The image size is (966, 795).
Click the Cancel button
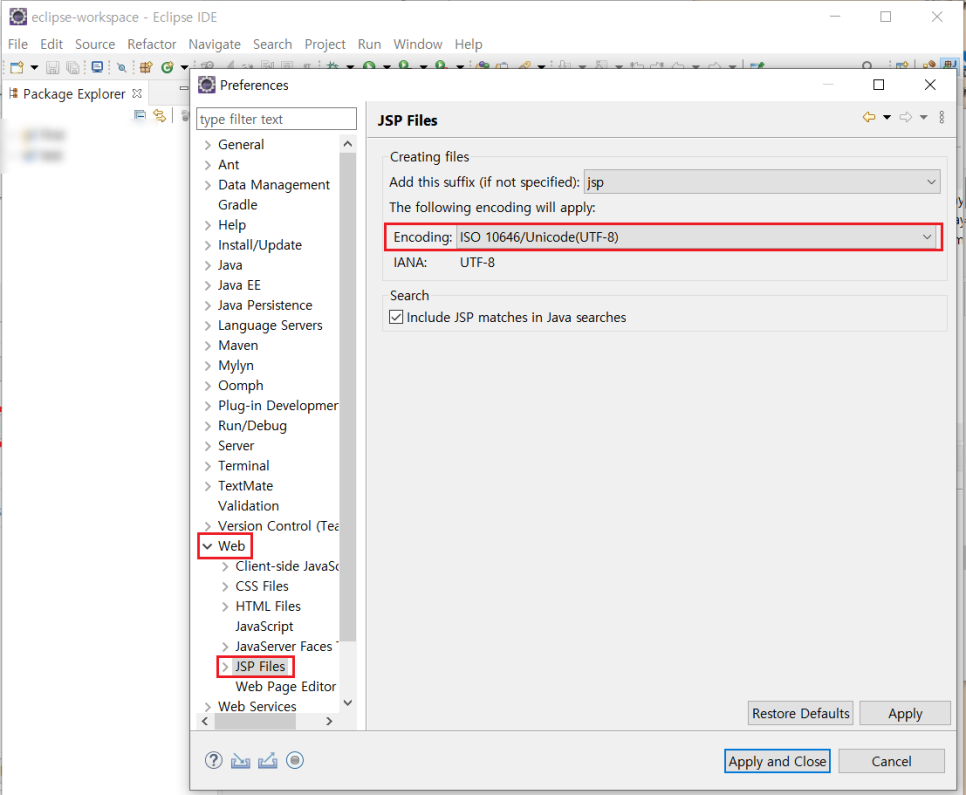click(891, 762)
